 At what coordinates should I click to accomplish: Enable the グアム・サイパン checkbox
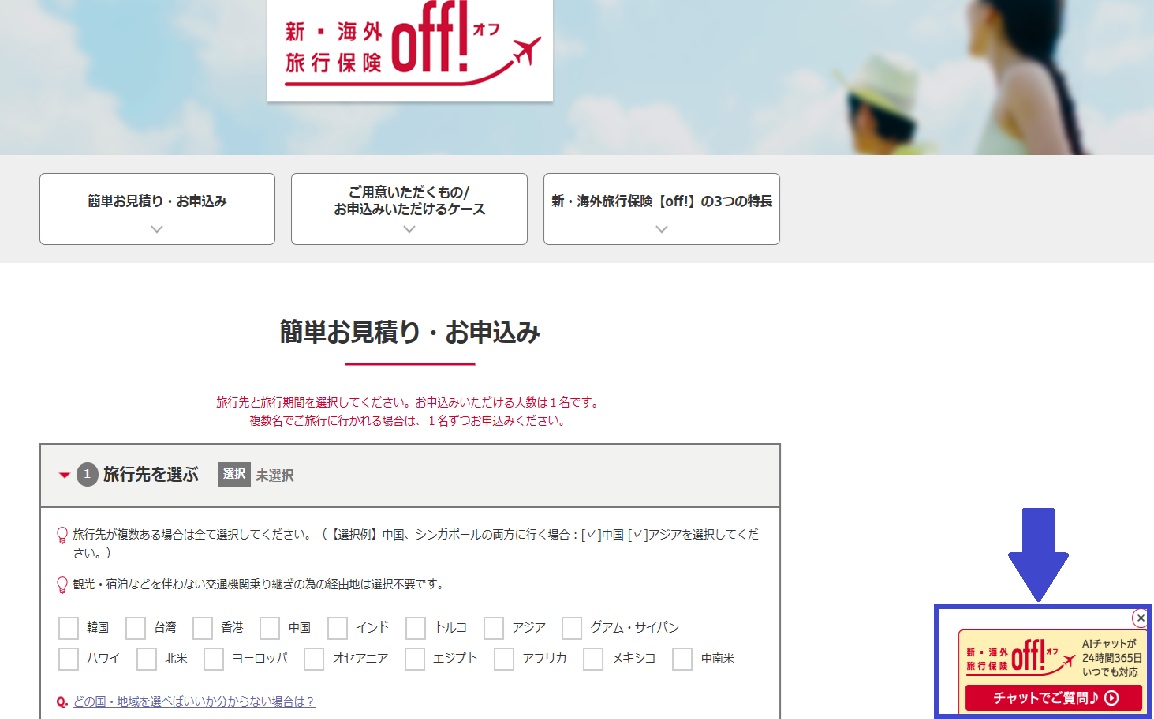click(572, 628)
